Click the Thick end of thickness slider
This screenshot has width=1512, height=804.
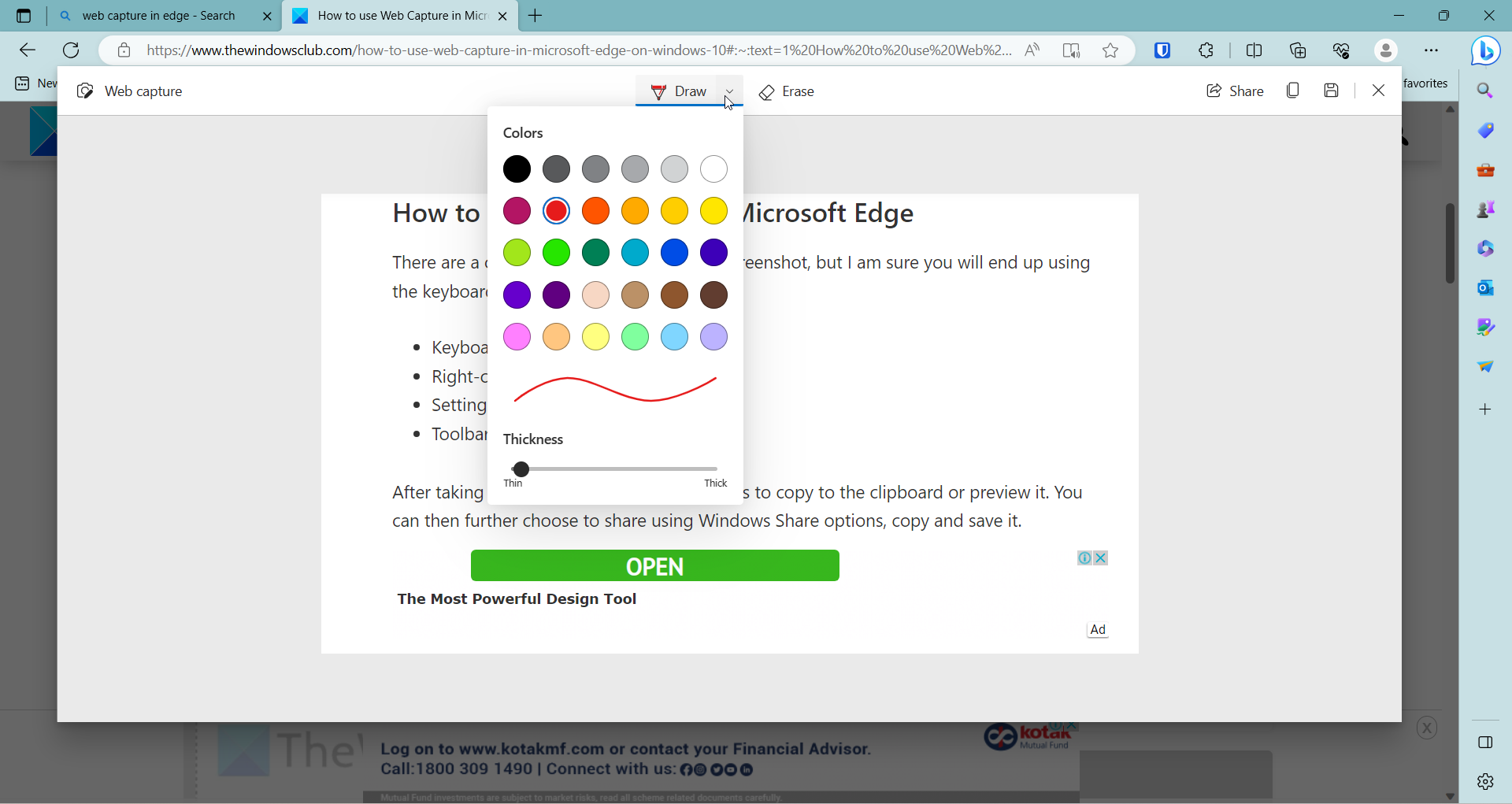pos(715,469)
